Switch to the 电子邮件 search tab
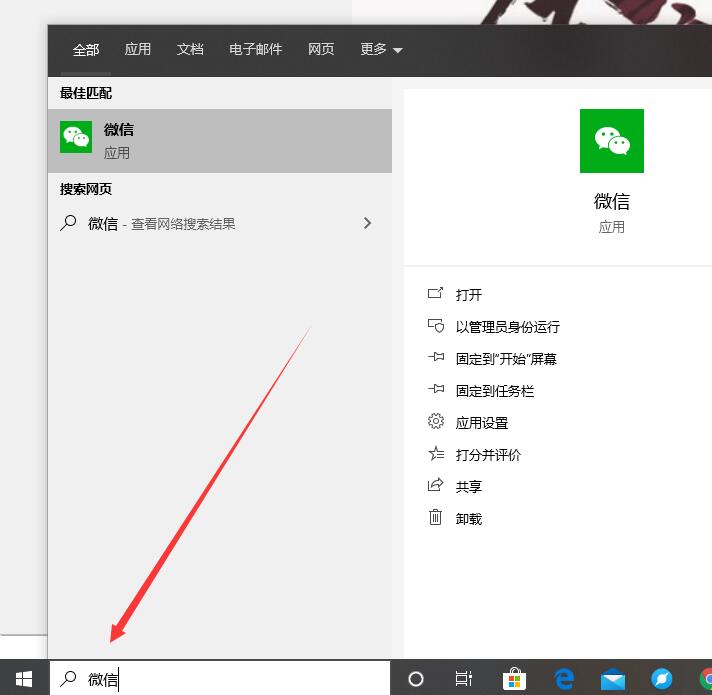Screen dimensions: 712x695 click(255, 49)
